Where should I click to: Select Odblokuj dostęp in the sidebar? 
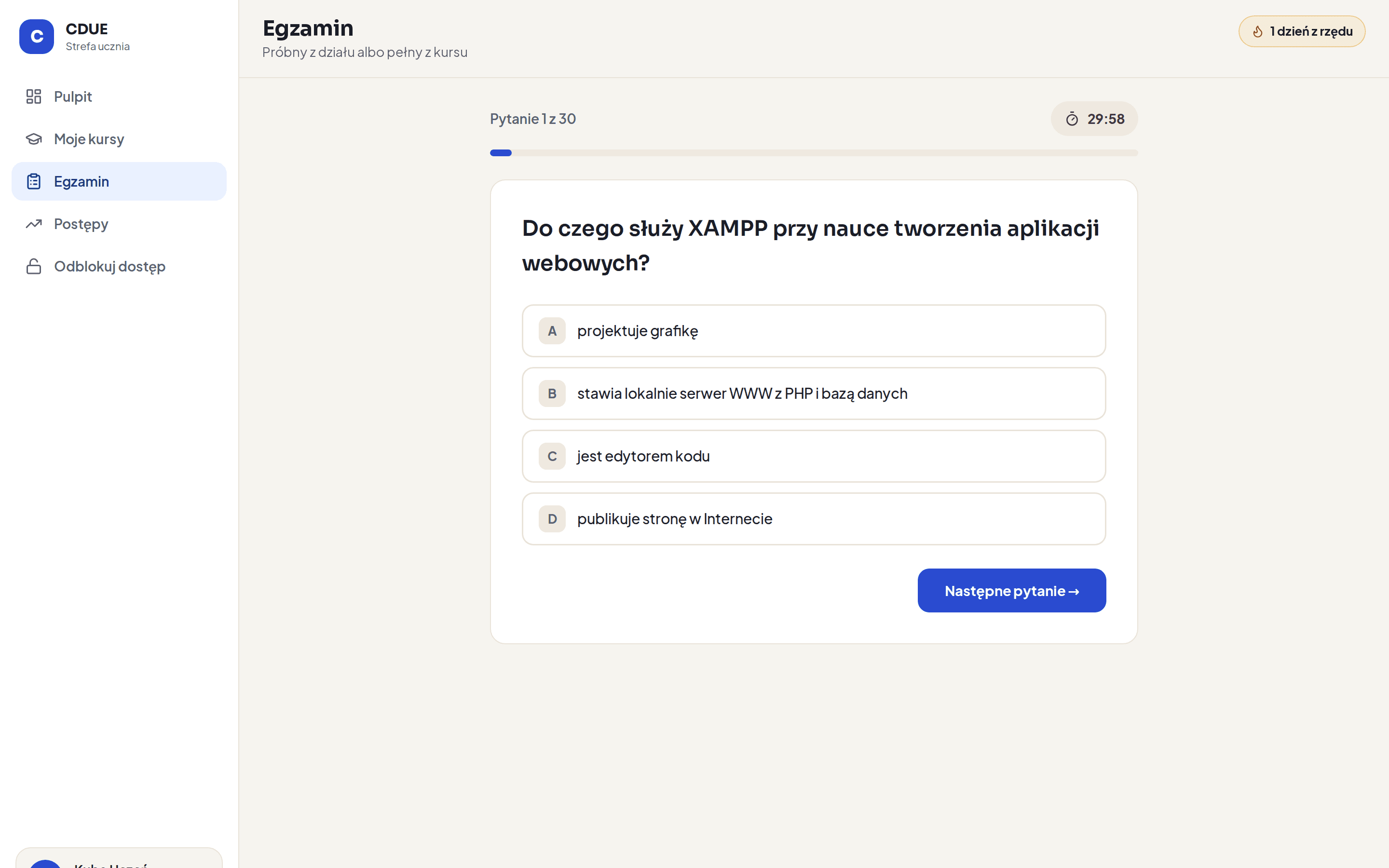[119, 266]
